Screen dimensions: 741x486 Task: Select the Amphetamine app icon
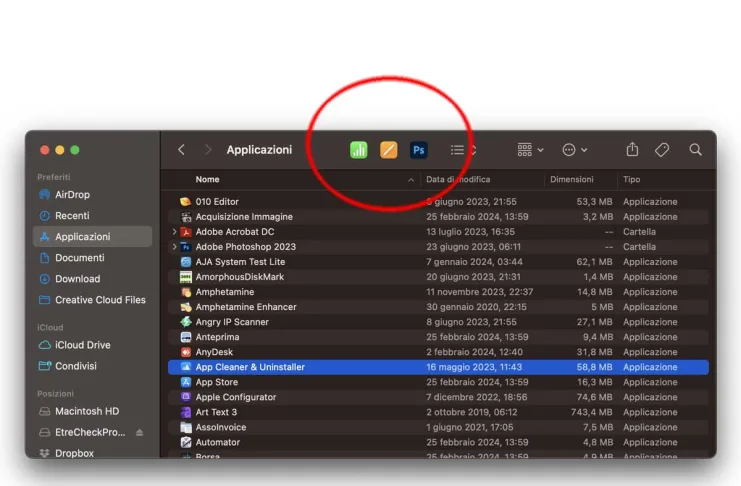click(186, 292)
